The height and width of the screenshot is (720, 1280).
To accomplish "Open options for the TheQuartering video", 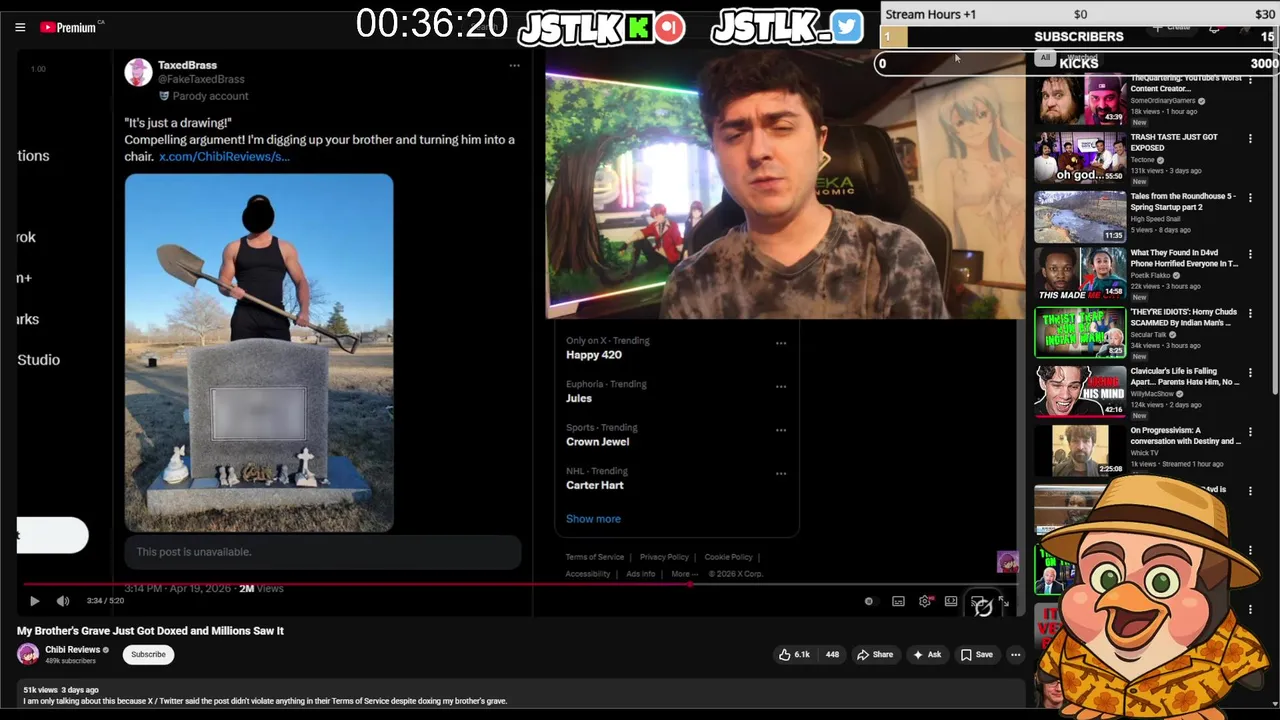I will [x=1250, y=80].
